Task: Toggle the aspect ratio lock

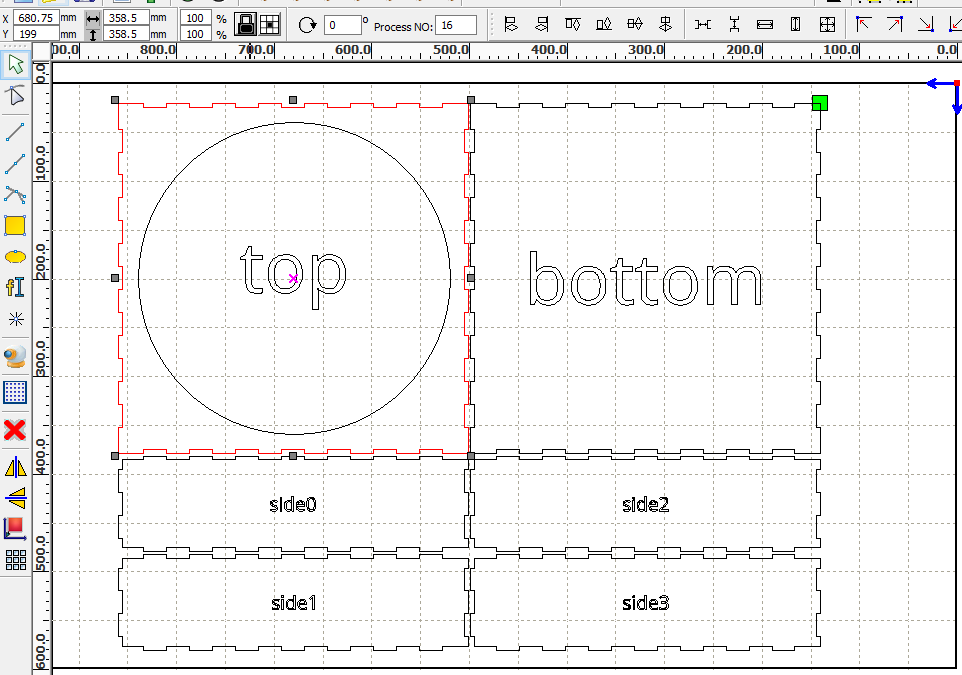Action: pyautogui.click(x=245, y=24)
